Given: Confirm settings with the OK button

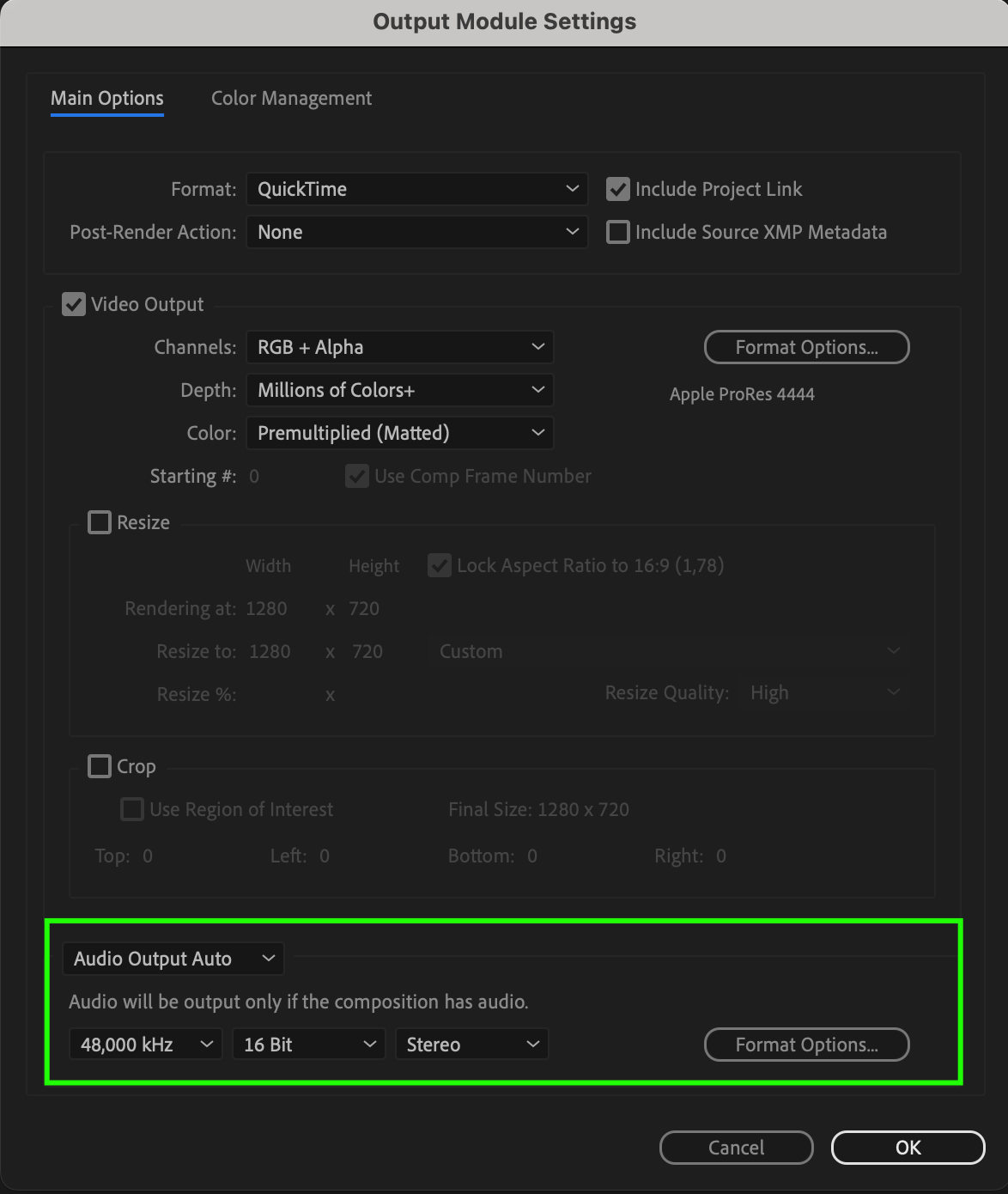Looking at the screenshot, I should pos(908,1148).
